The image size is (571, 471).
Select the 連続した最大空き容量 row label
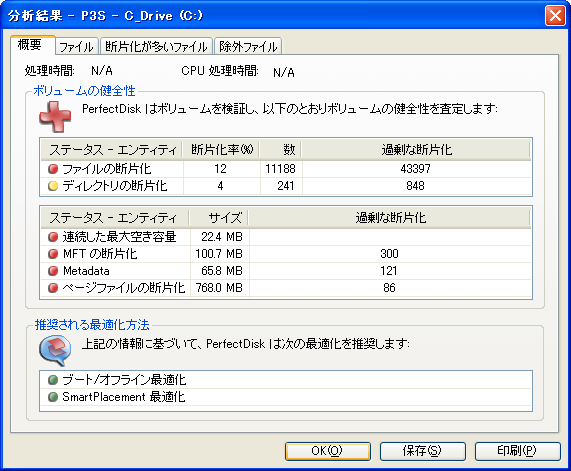pyautogui.click(x=119, y=237)
